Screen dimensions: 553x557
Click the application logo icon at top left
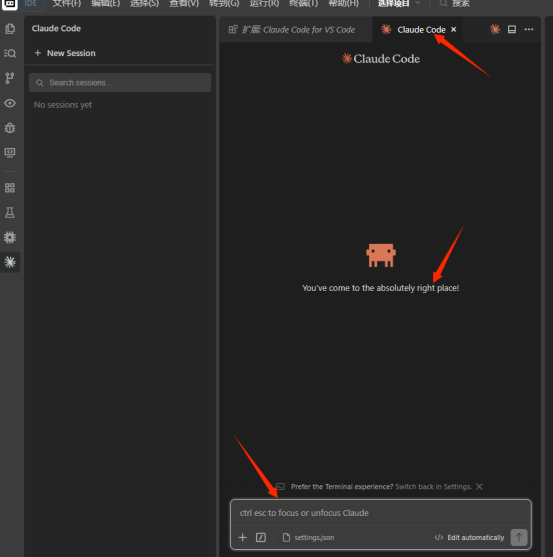pyautogui.click(x=10, y=4)
